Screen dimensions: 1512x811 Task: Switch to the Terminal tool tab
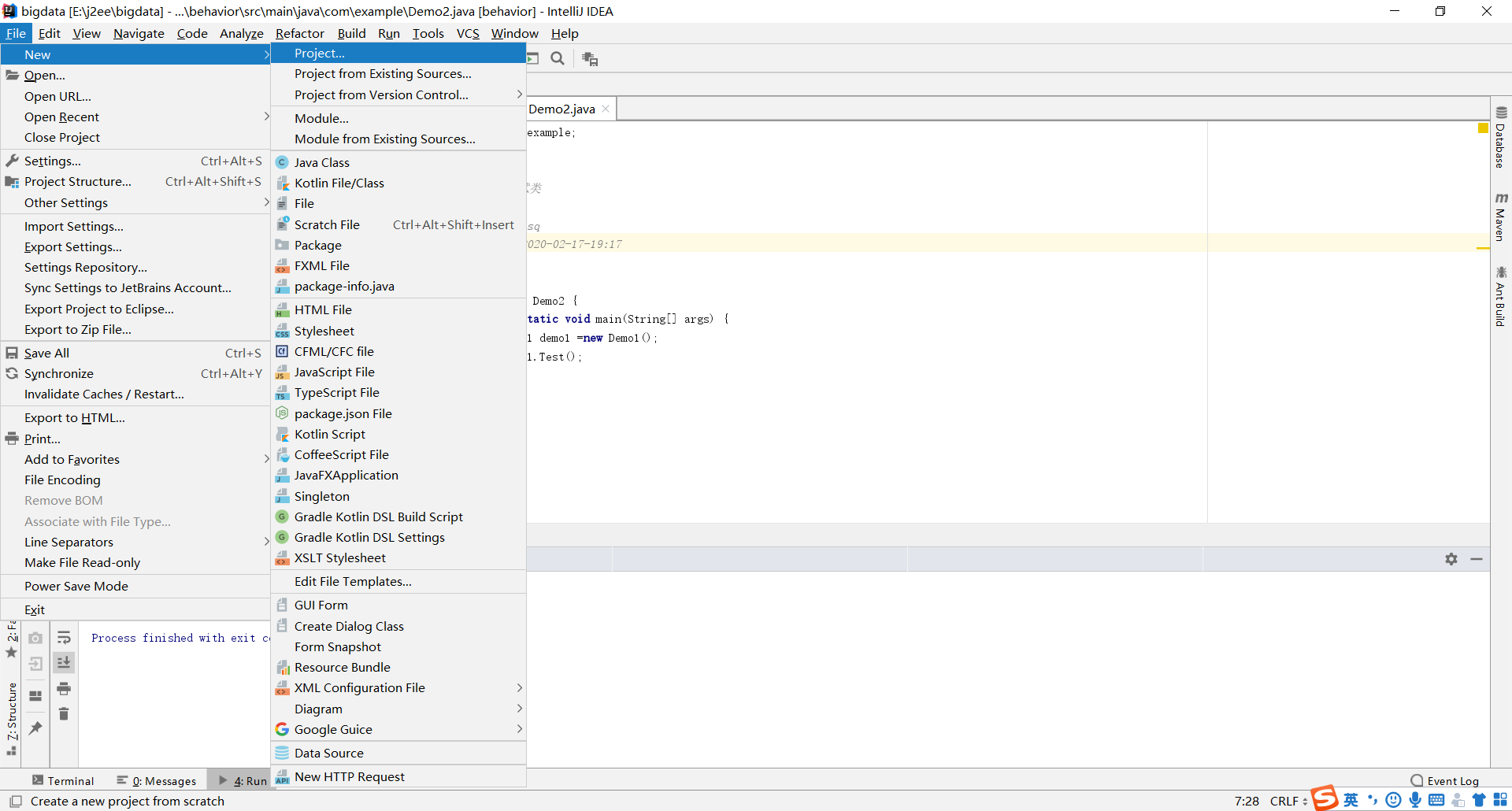(x=63, y=780)
